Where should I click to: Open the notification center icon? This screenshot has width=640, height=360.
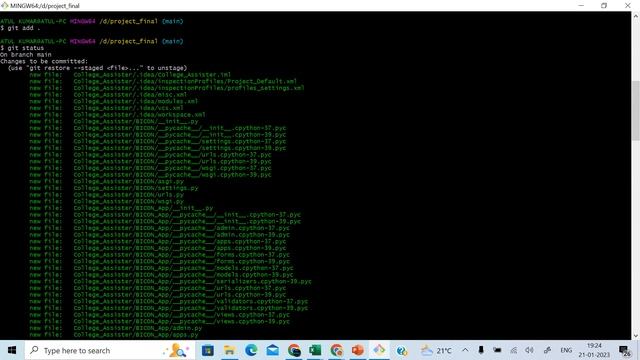pos(624,350)
